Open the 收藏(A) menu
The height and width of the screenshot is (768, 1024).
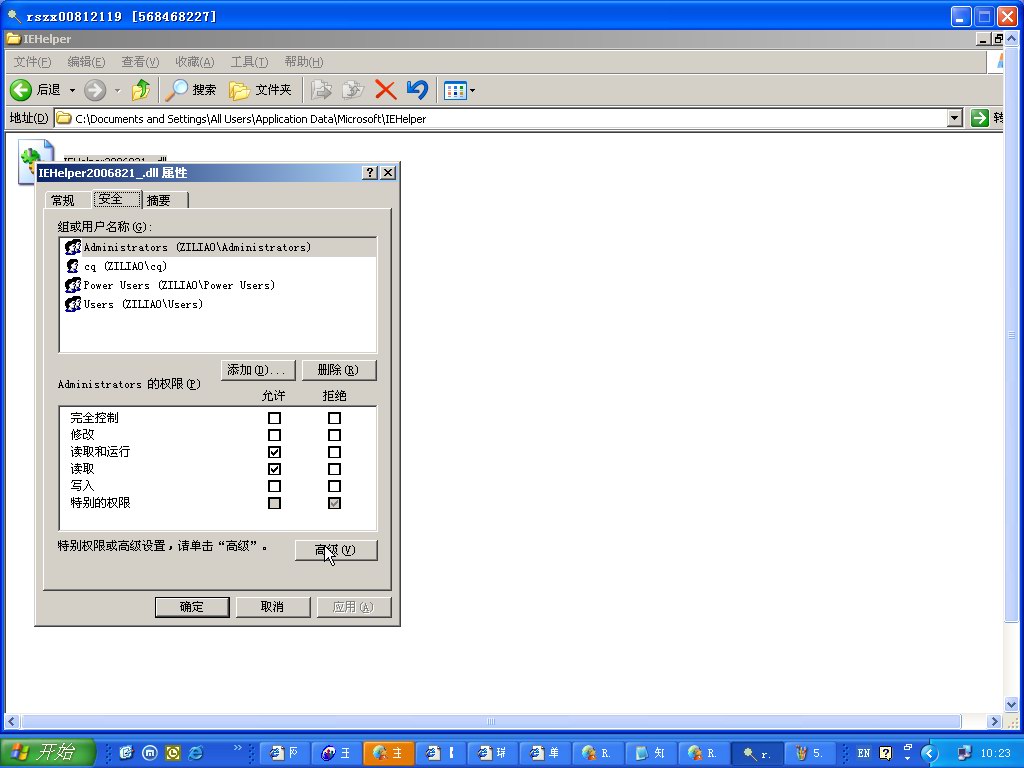tap(195, 62)
